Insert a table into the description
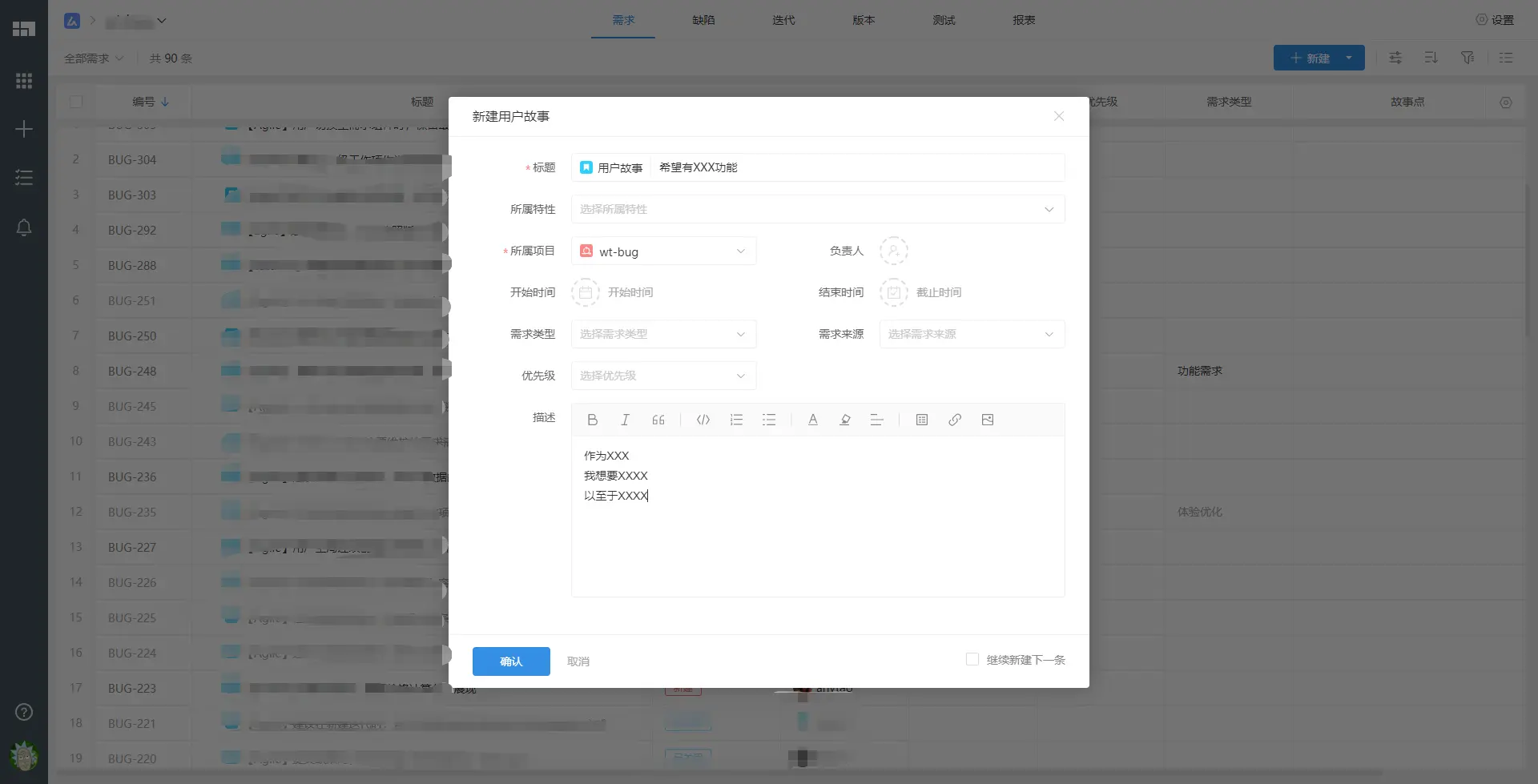Image resolution: width=1538 pixels, height=784 pixels. point(922,420)
